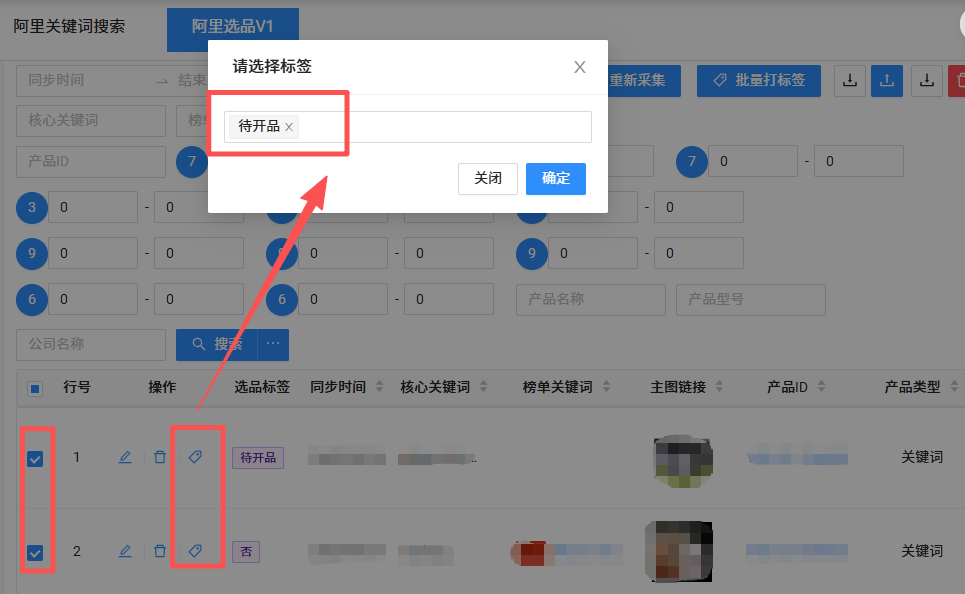Viewport: 965px width, 594px height.
Task: Uncheck the row 1 checkbox
Action: (x=35, y=459)
